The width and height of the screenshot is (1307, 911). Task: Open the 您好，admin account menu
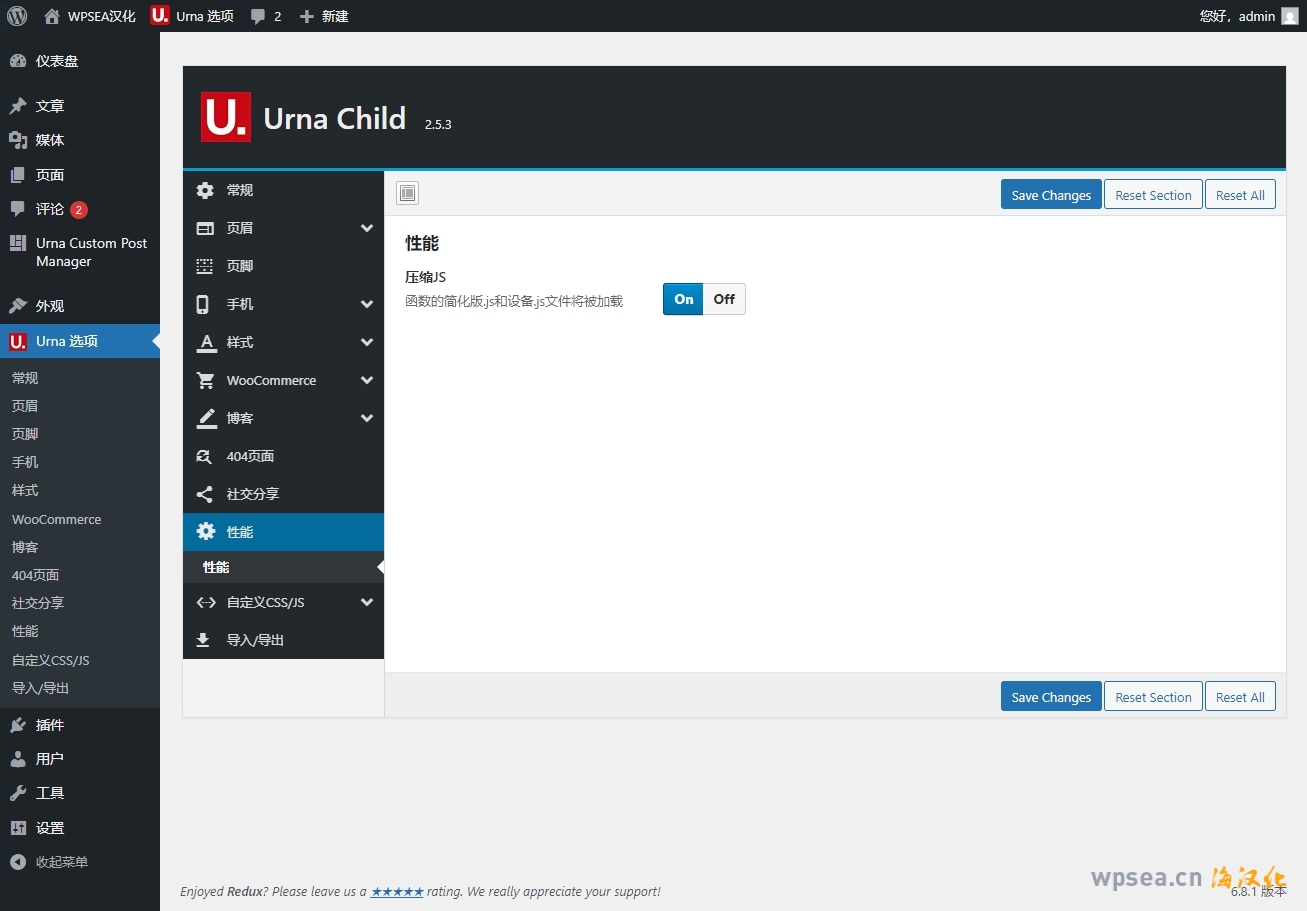pyautogui.click(x=1248, y=16)
